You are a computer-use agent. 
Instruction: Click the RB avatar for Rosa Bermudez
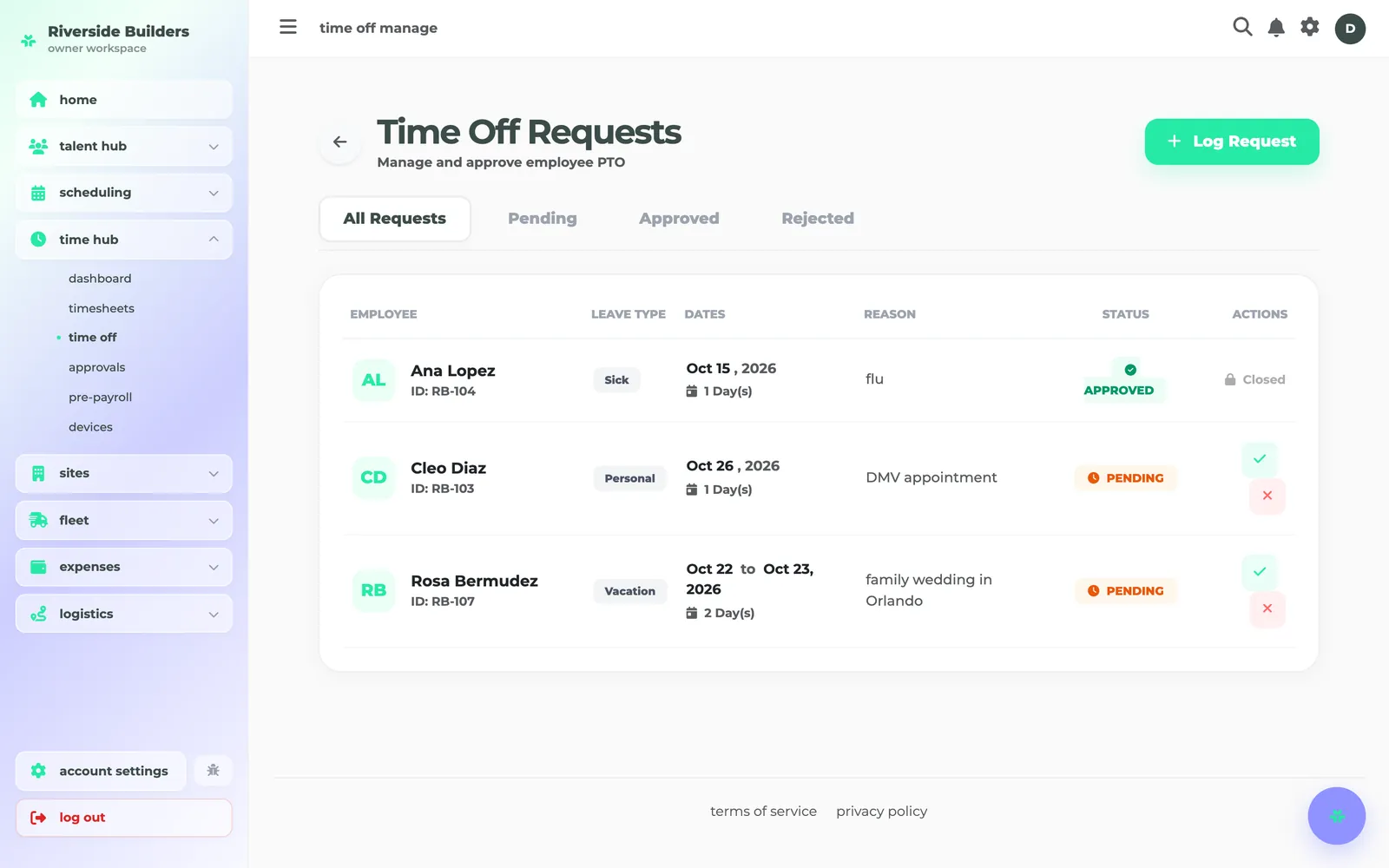pyautogui.click(x=373, y=590)
